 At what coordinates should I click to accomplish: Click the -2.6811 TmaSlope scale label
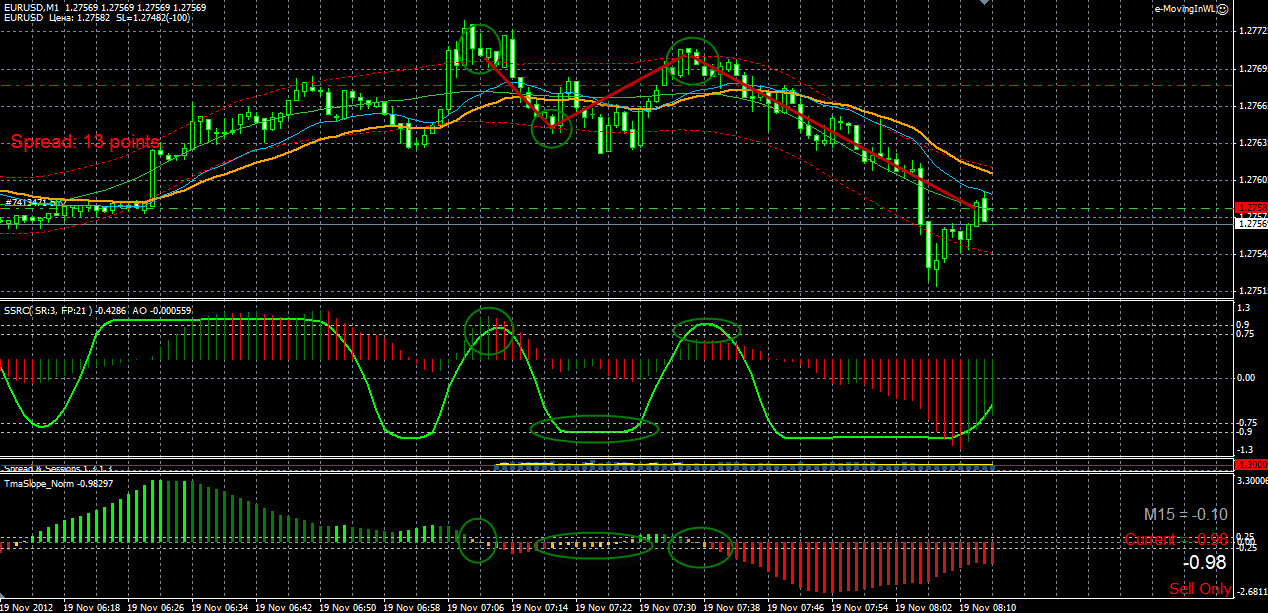click(x=1253, y=591)
